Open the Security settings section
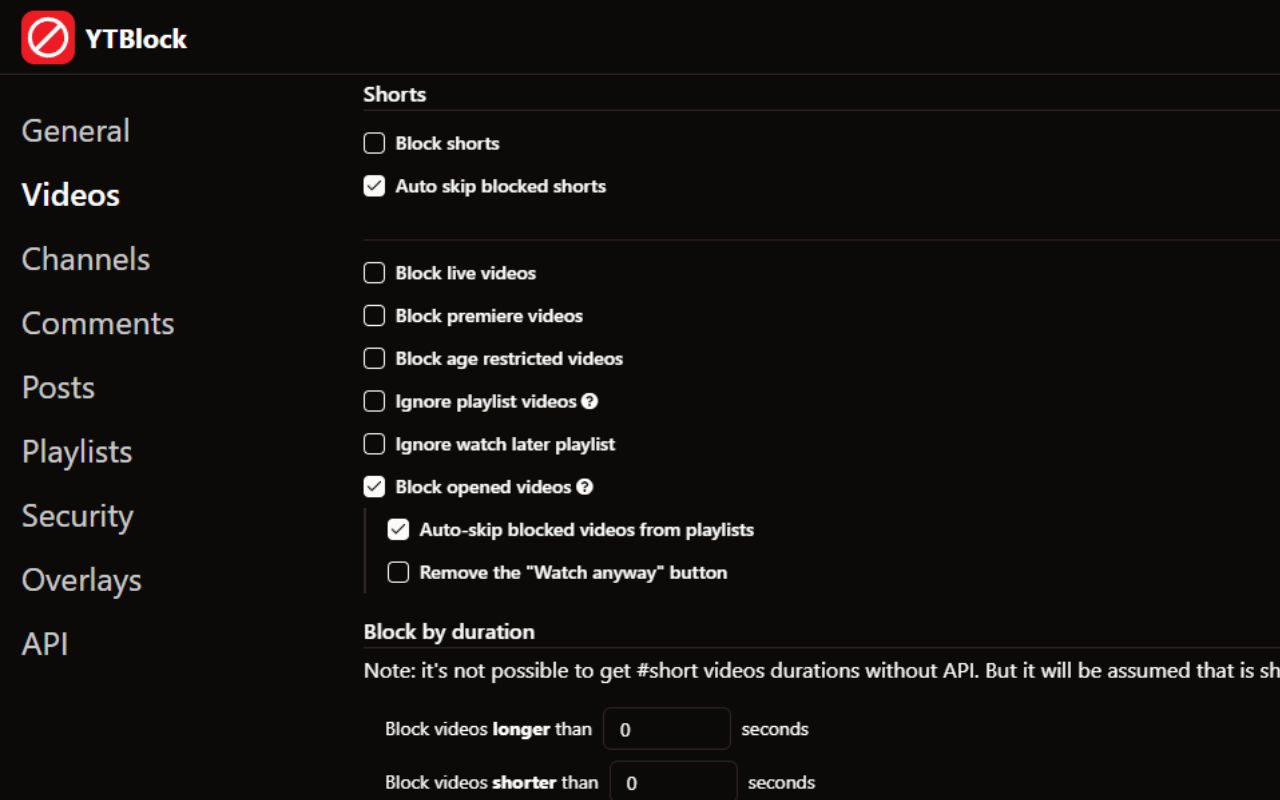This screenshot has width=1280, height=800. pyautogui.click(x=77, y=516)
